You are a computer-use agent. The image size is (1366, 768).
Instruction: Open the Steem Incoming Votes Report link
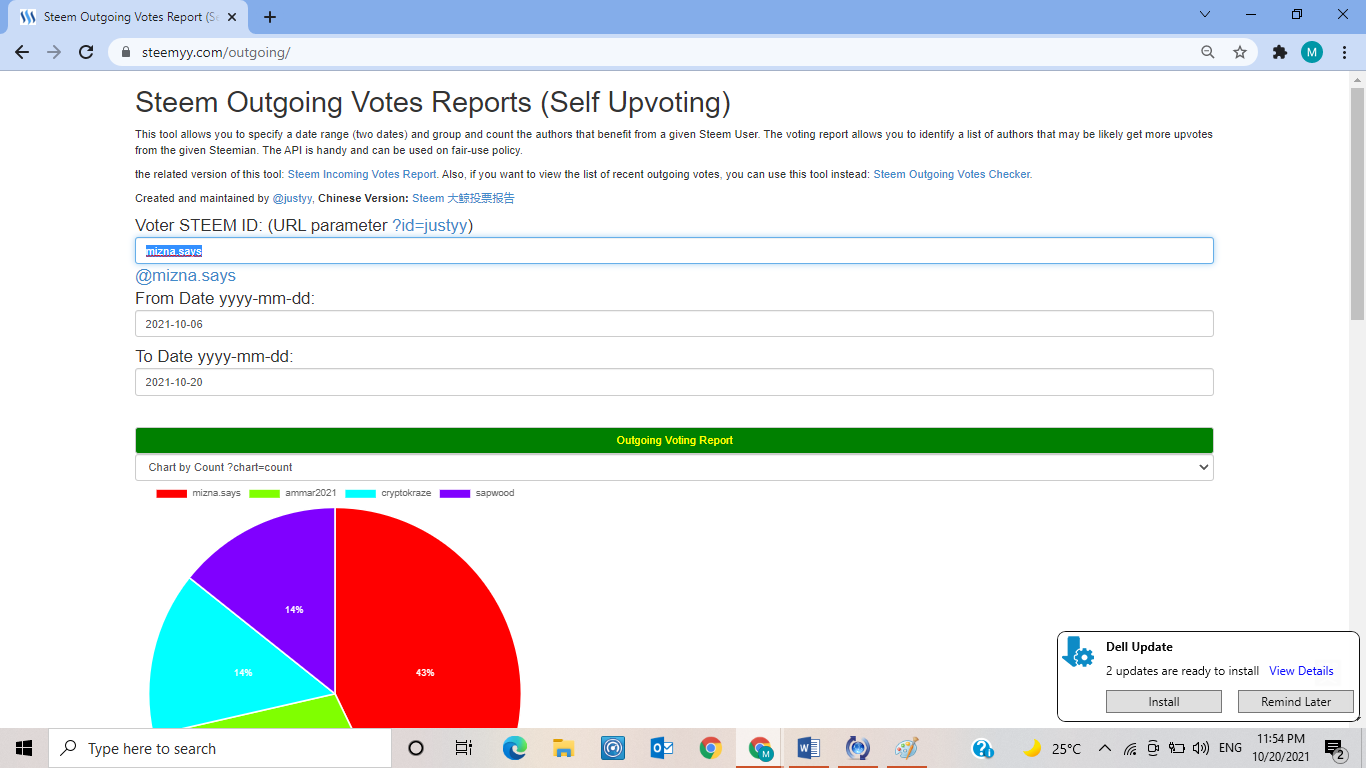(x=362, y=174)
